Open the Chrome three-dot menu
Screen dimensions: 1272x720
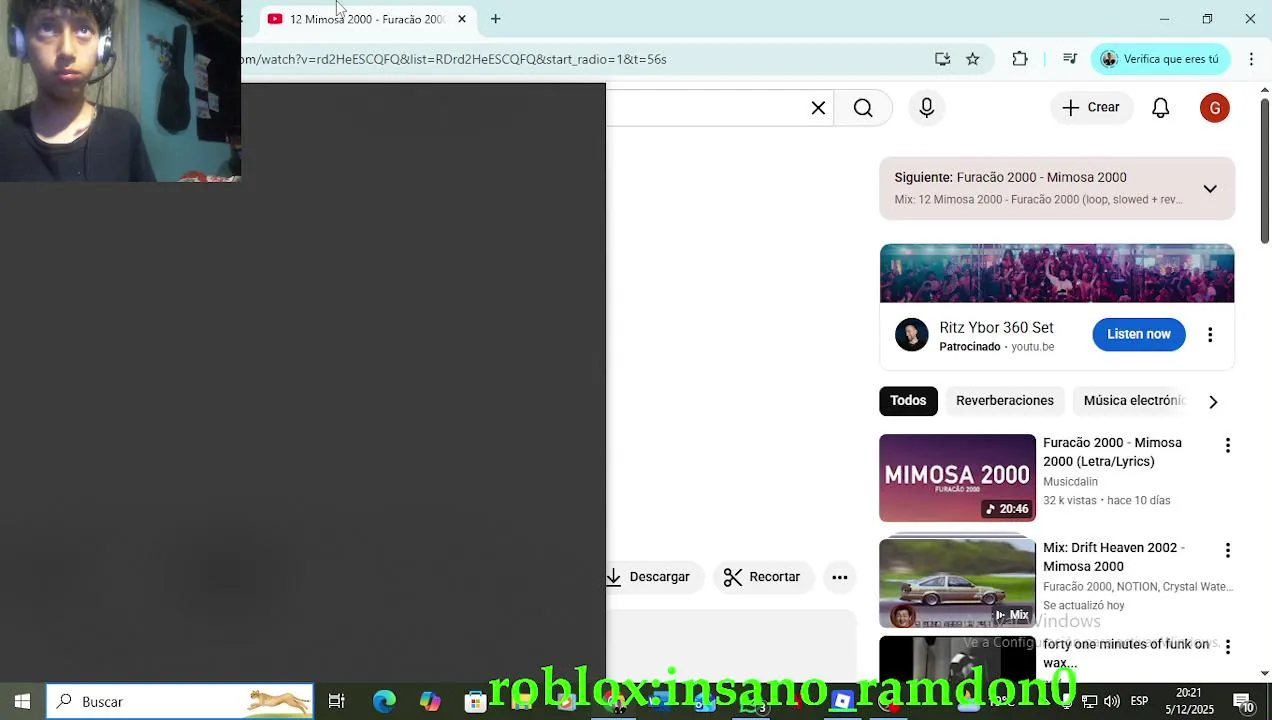[1251, 59]
